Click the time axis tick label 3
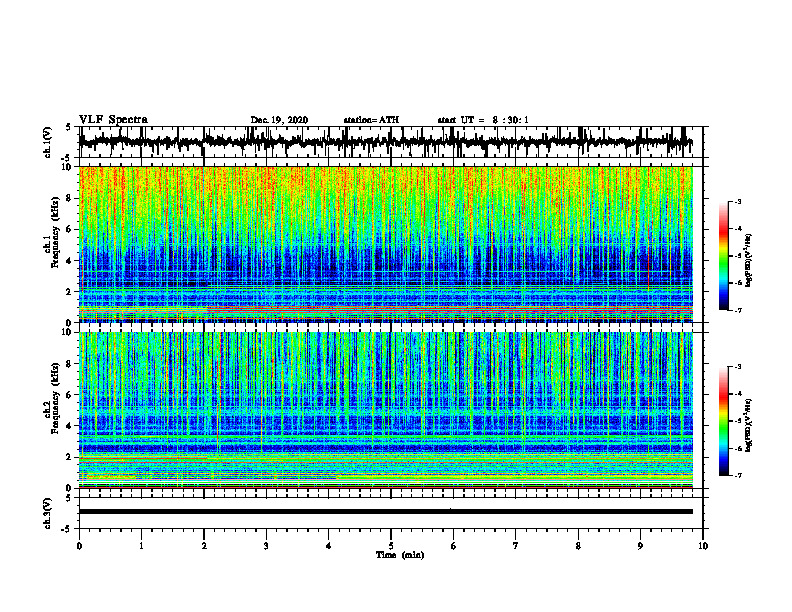The height and width of the screenshot is (612, 792). click(266, 546)
